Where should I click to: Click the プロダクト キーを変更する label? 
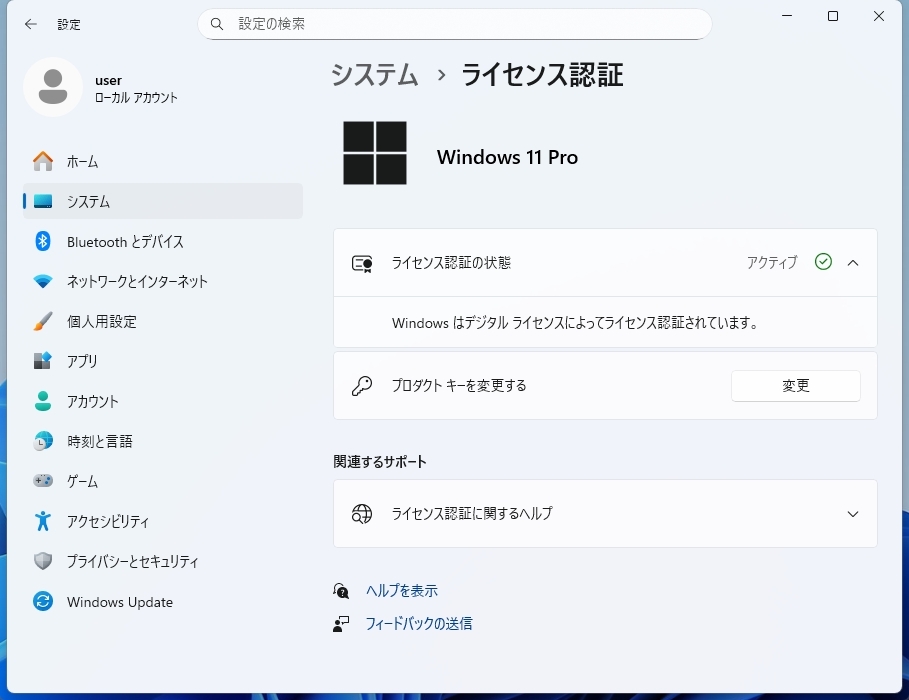point(459,386)
